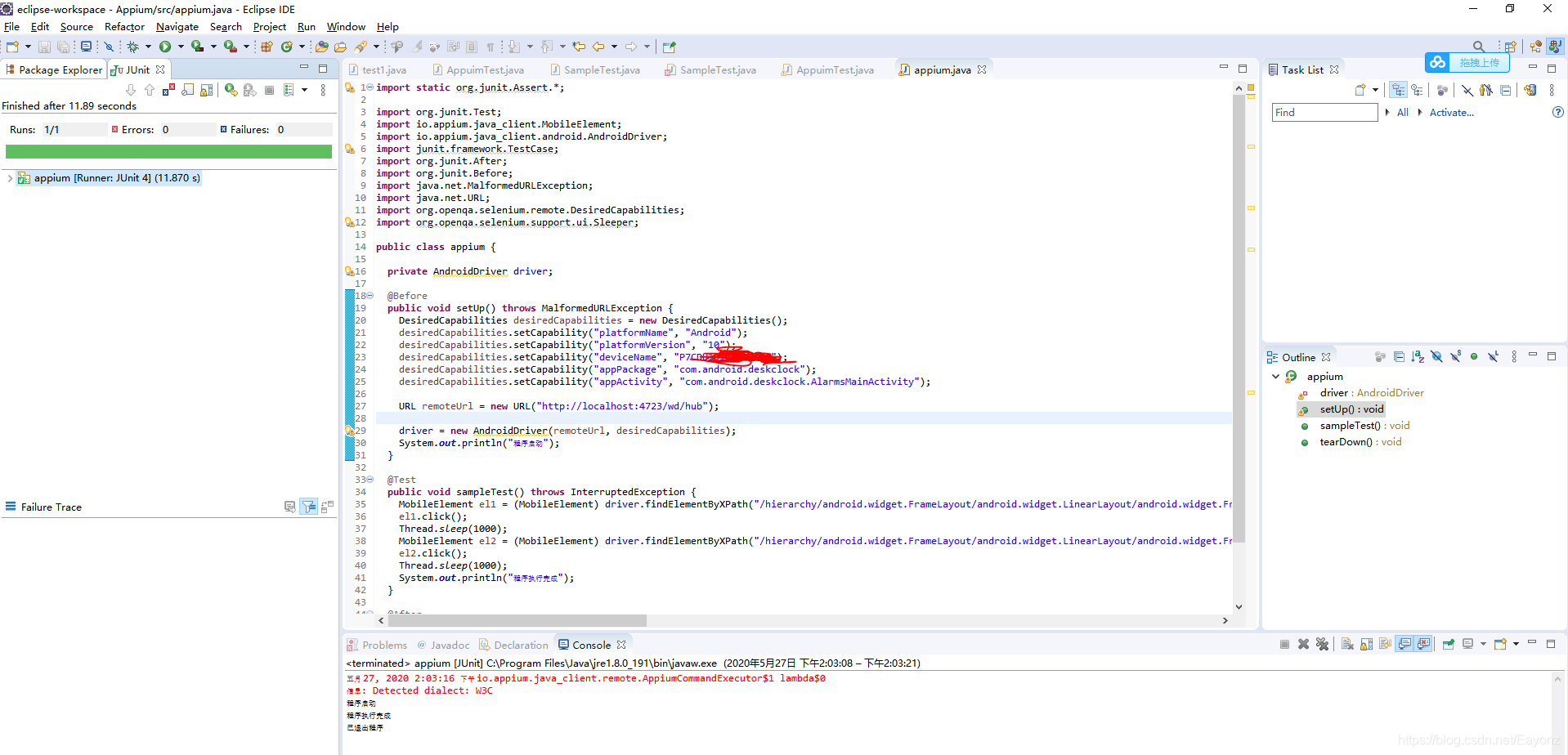This screenshot has width=1568, height=755.
Task: Toggle Hide Local Types in Outline
Action: 1493,356
